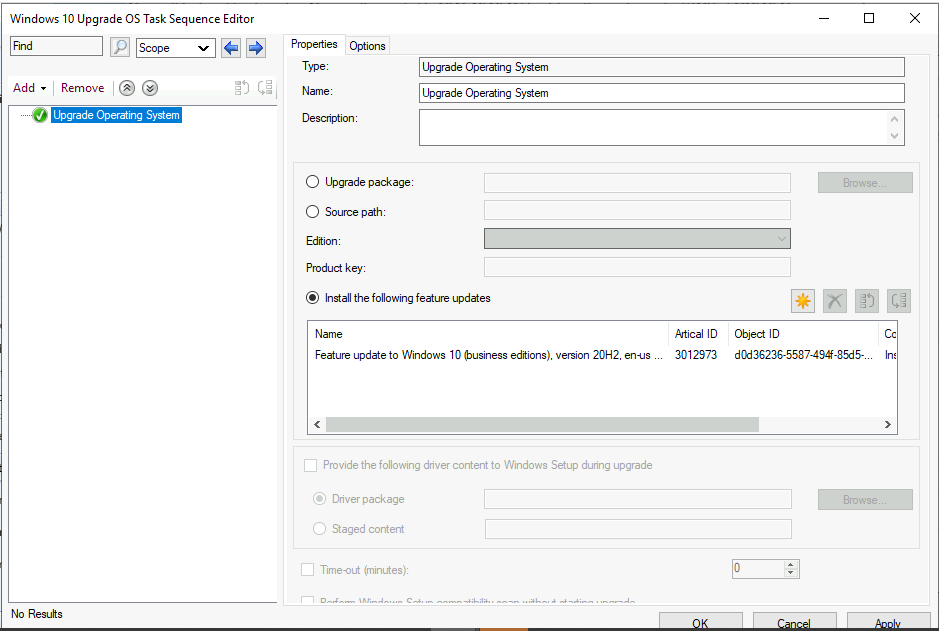Image resolution: width=939 pixels, height=631 pixels.
Task: Click object ID d0d36236-5587-494f cell
Action: pos(803,355)
